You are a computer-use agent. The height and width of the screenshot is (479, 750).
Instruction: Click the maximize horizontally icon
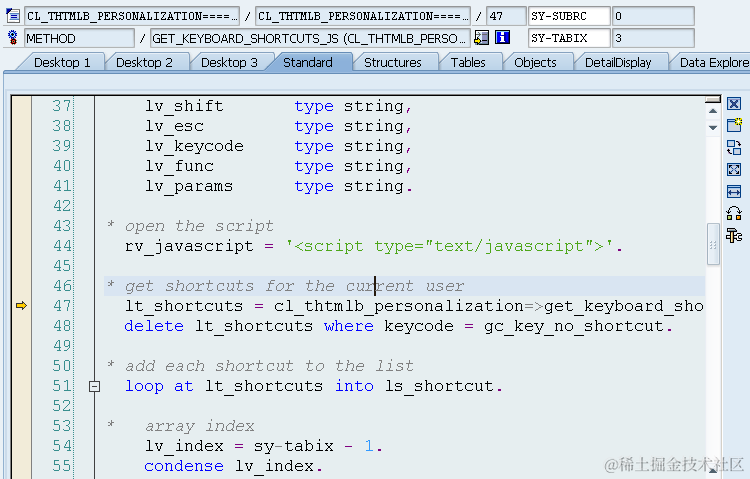[x=734, y=191]
